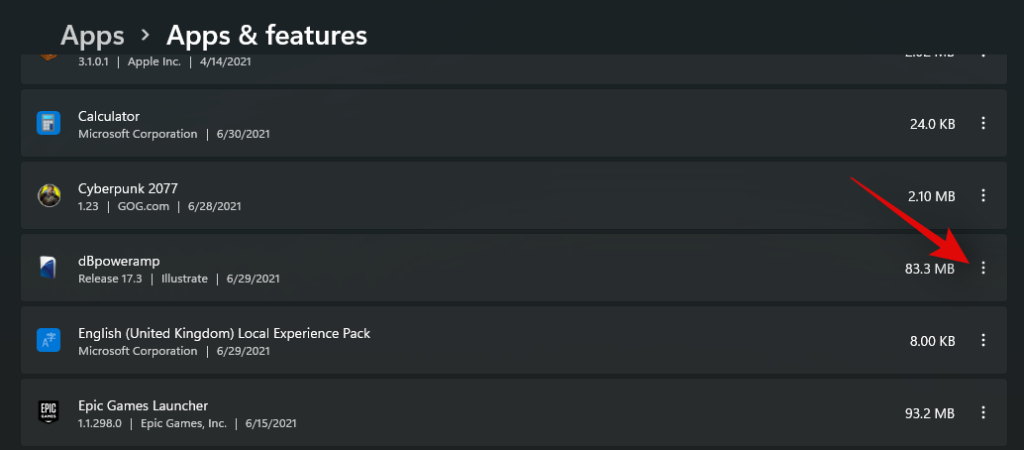Click the 83.3 MB size of dBpoweramp
The image size is (1024, 450).
pyautogui.click(x=928, y=268)
